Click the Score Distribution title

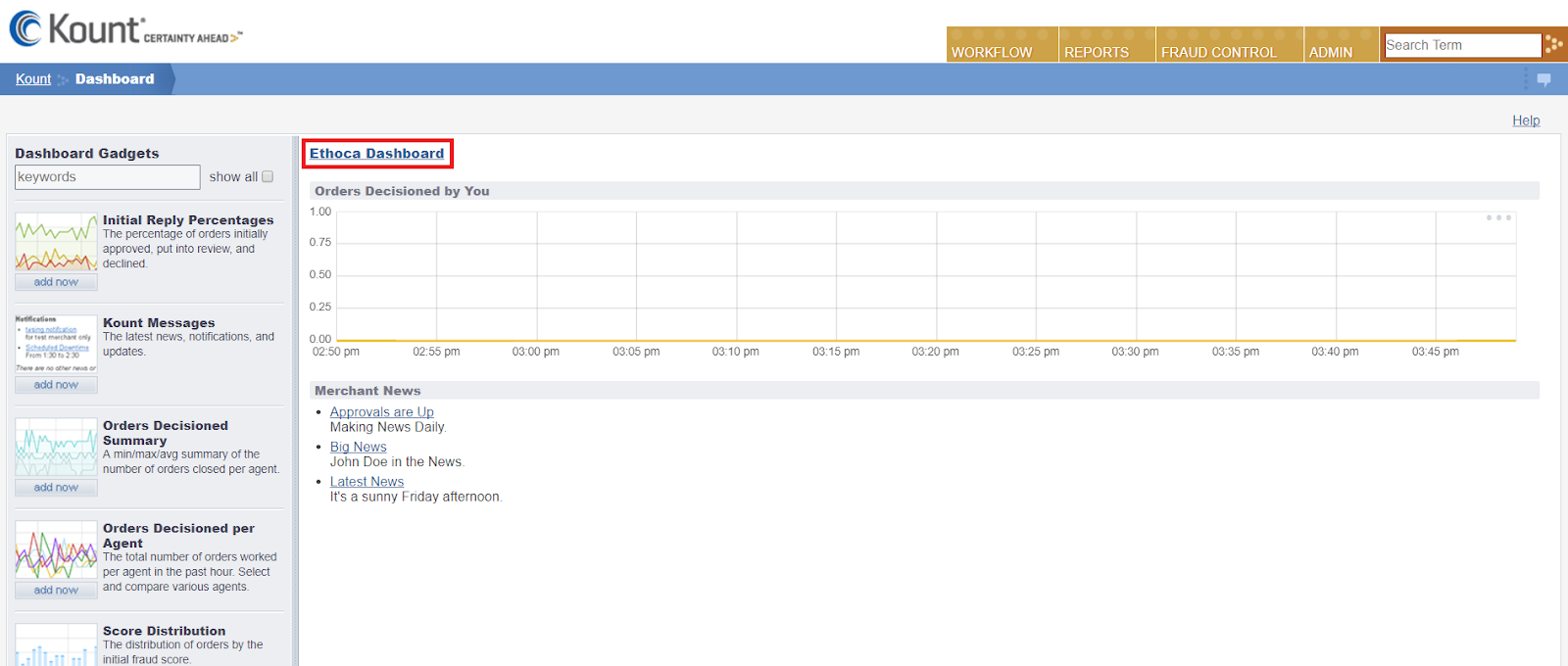pyautogui.click(x=165, y=632)
